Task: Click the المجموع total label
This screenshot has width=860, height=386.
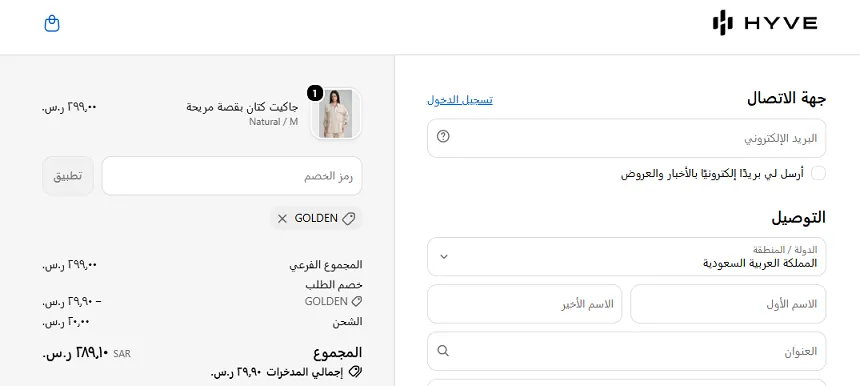Action: pyautogui.click(x=338, y=353)
